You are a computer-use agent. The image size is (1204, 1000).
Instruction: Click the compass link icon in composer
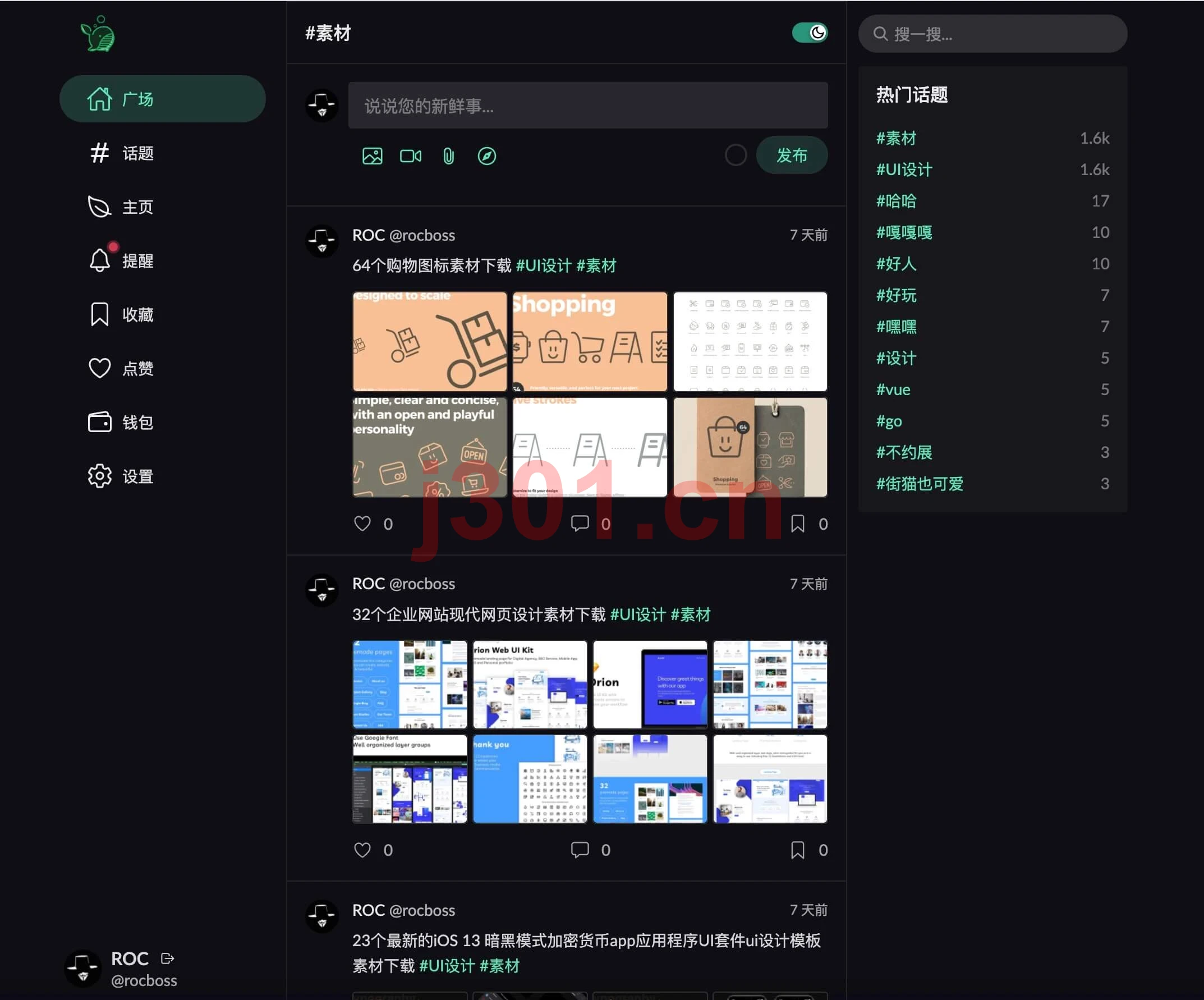click(487, 156)
